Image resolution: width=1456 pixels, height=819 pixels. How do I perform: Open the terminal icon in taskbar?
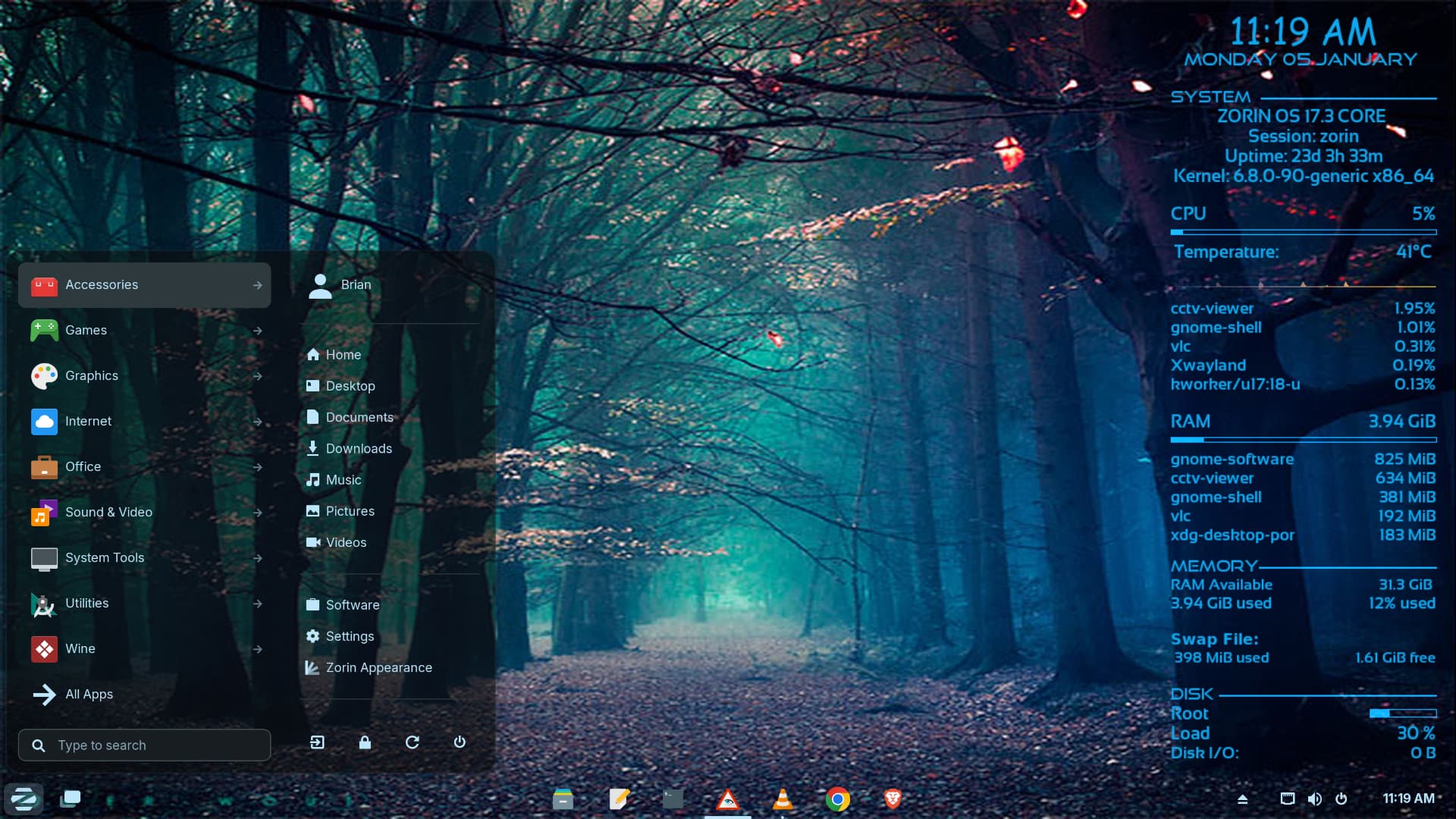[673, 799]
